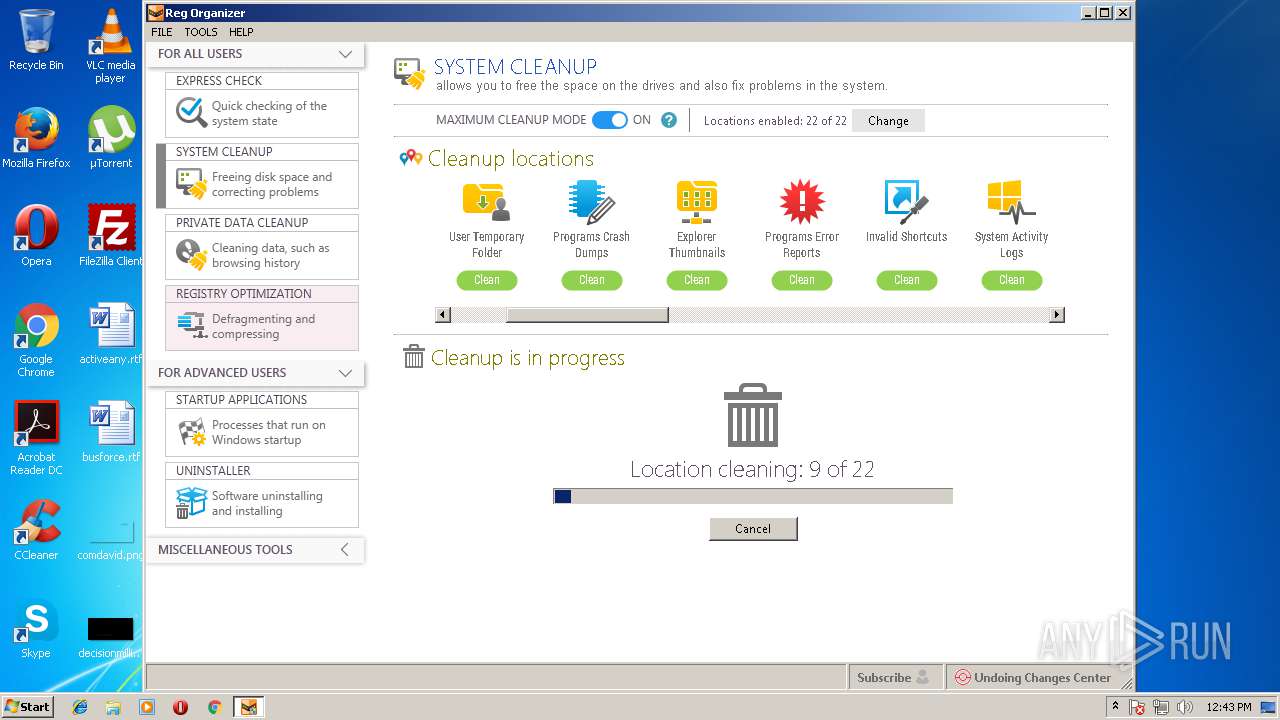Open the FILE menu
The image size is (1280, 720).
point(161,32)
